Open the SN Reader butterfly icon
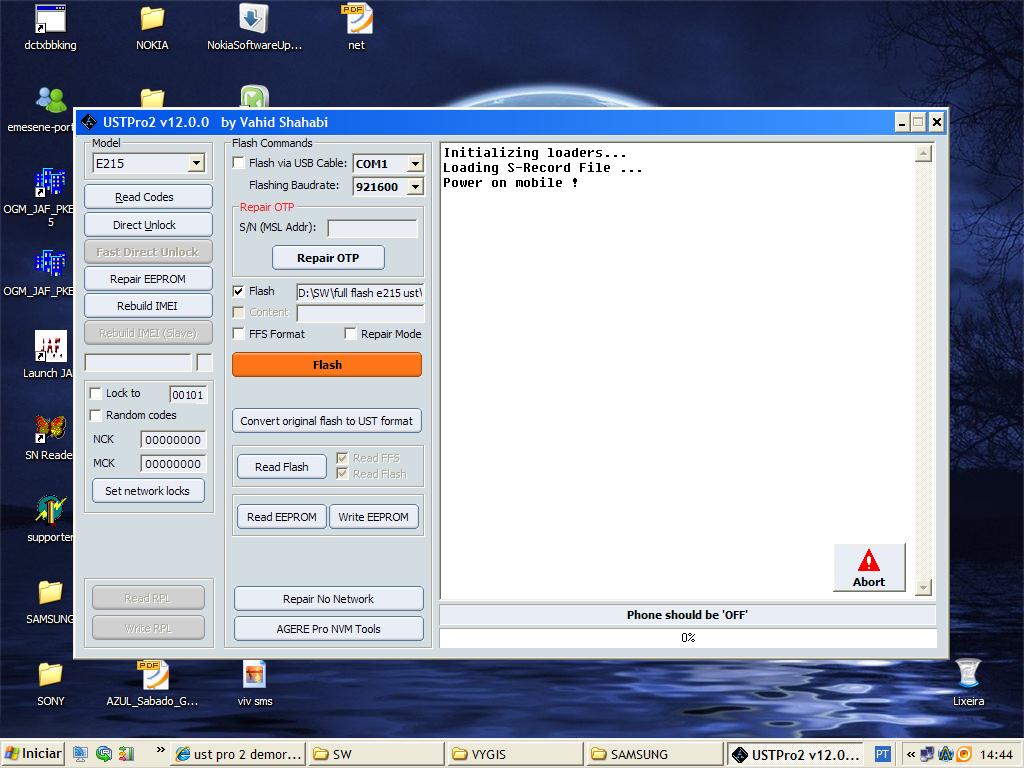Image resolution: width=1024 pixels, height=768 pixels. point(50,437)
